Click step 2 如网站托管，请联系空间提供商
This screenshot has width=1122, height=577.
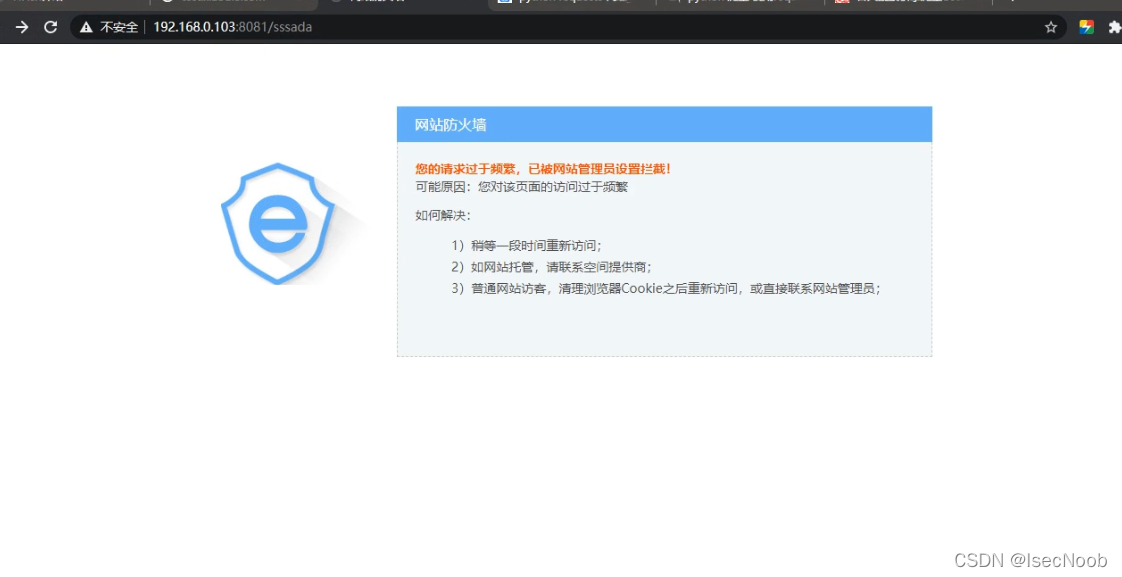point(552,267)
